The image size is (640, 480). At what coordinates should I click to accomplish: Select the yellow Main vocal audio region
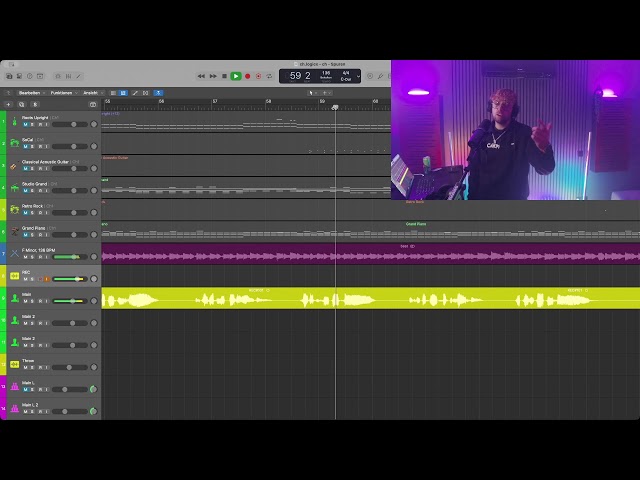[x=371, y=298]
